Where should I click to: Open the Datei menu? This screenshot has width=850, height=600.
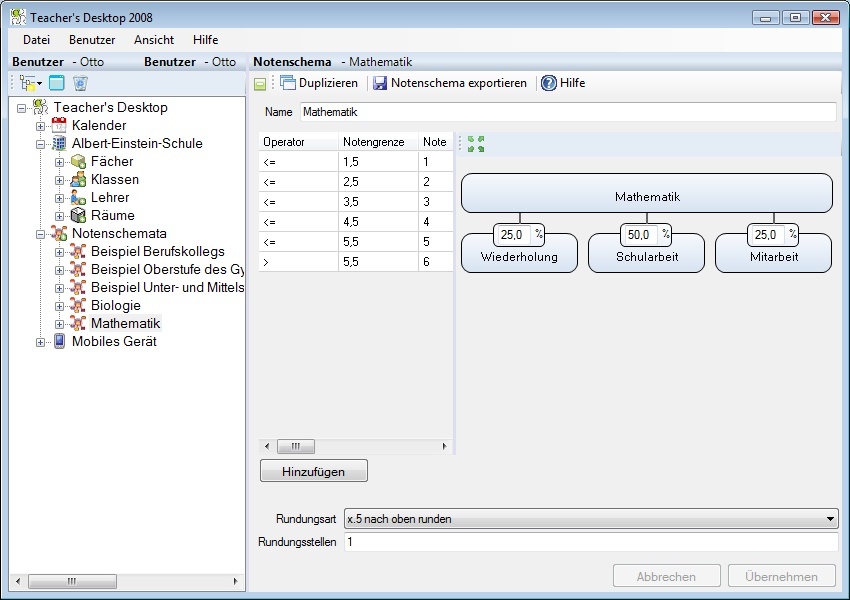(x=36, y=40)
